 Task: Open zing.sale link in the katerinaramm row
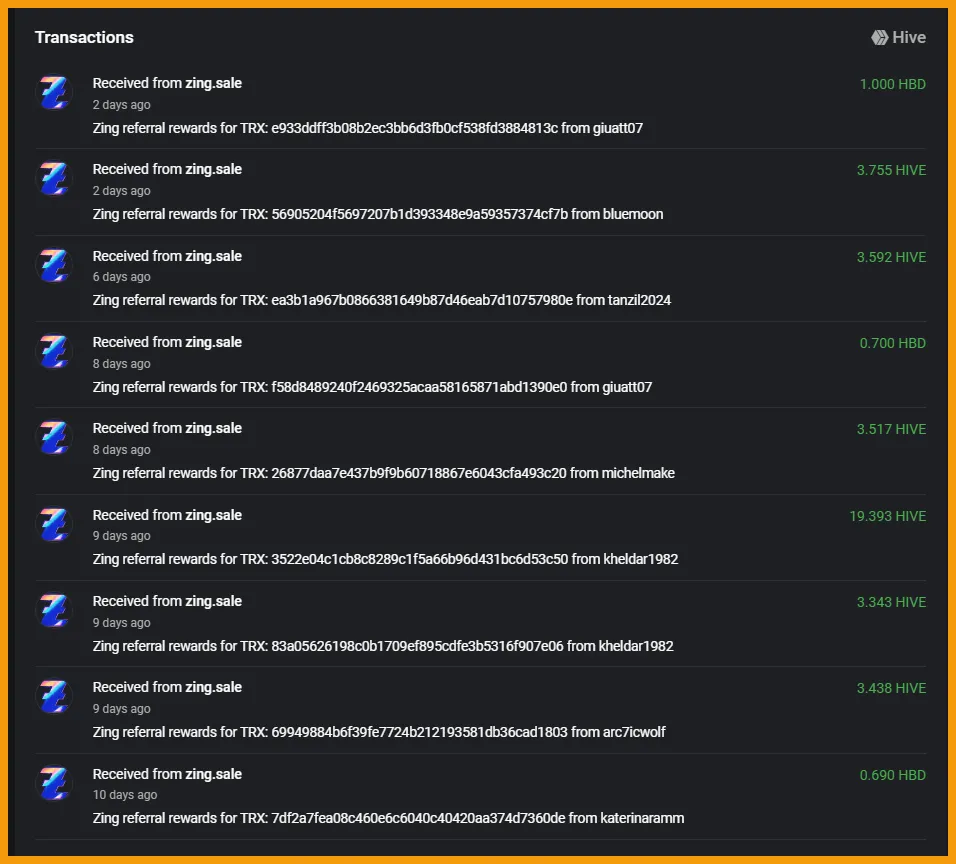(x=213, y=774)
